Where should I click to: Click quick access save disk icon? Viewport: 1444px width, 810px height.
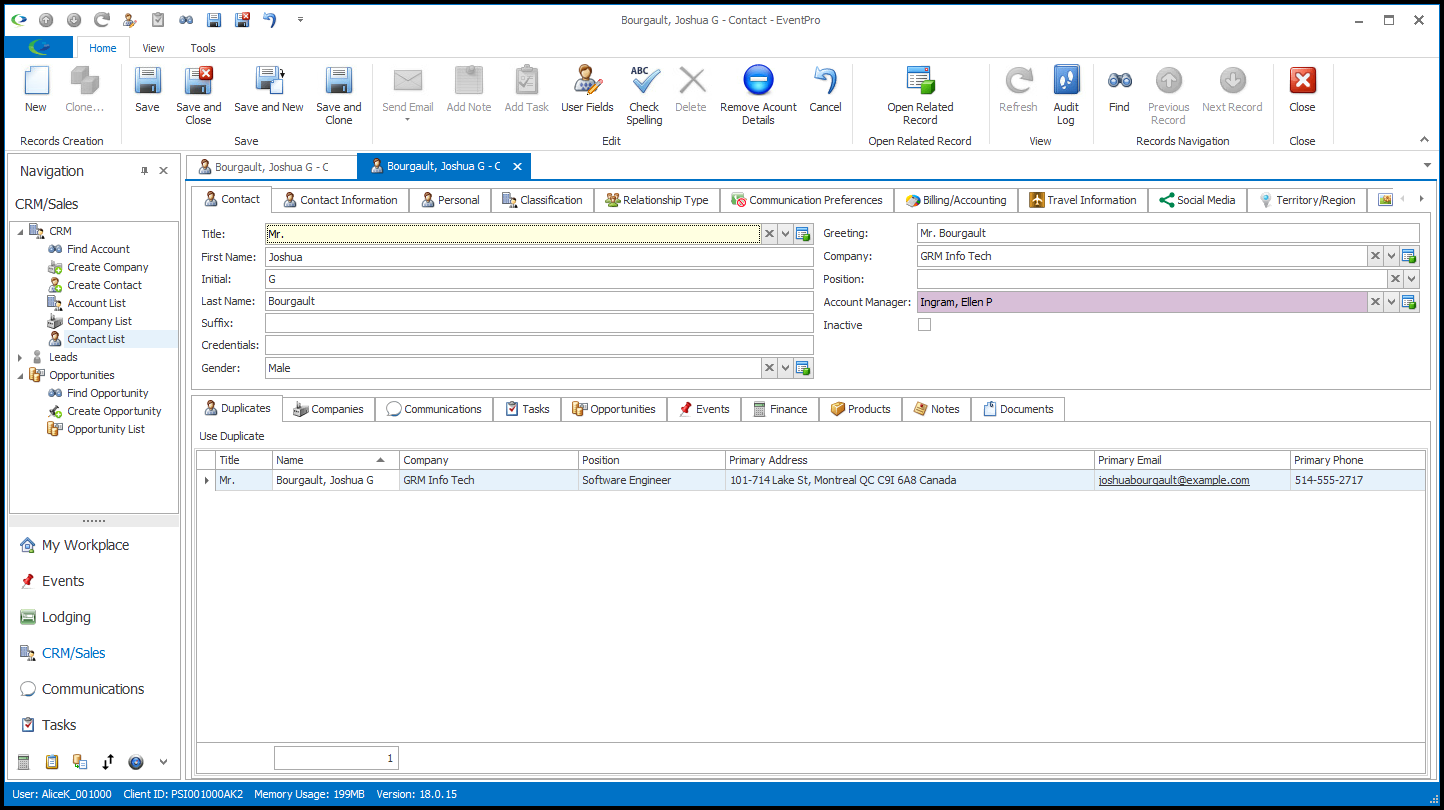214,20
